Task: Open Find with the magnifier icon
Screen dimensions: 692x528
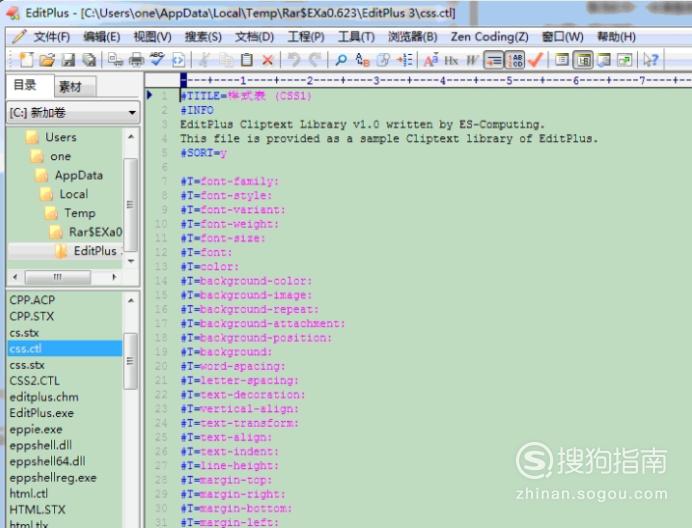Action: (x=341, y=60)
